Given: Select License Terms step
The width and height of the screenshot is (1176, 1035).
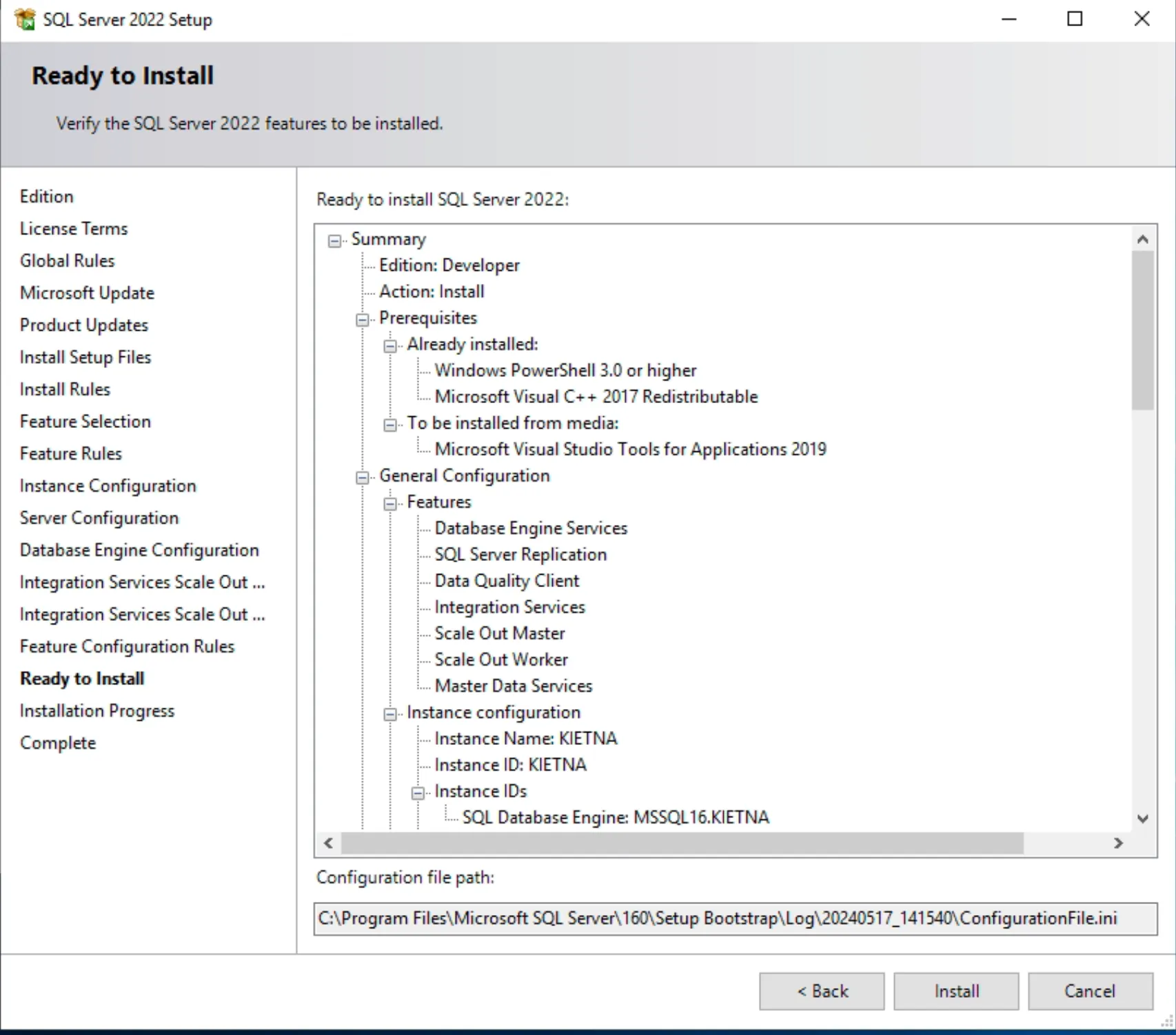Looking at the screenshot, I should [74, 229].
